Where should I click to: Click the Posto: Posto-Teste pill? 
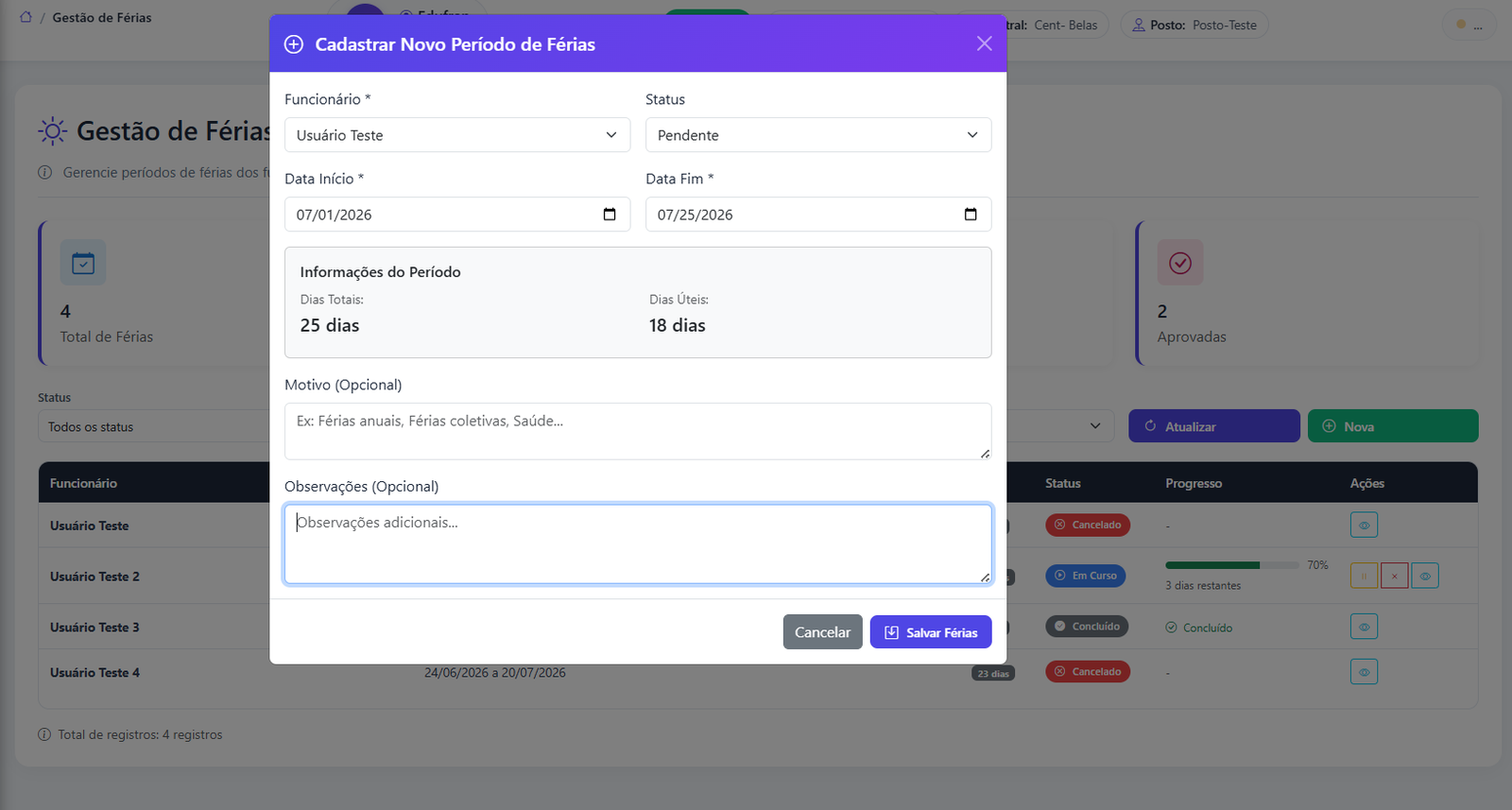[x=1194, y=26]
